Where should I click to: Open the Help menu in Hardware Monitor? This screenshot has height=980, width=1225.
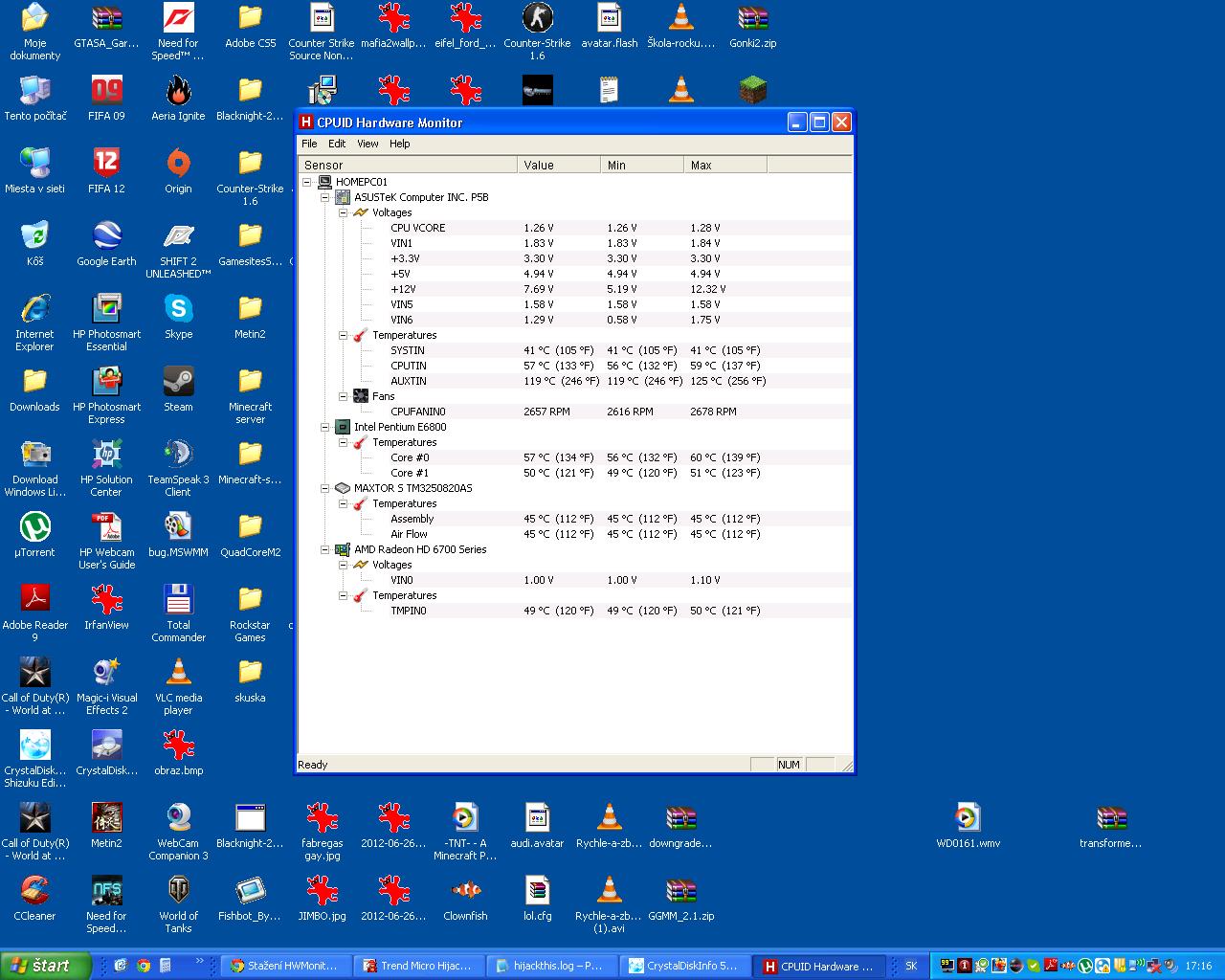point(399,144)
